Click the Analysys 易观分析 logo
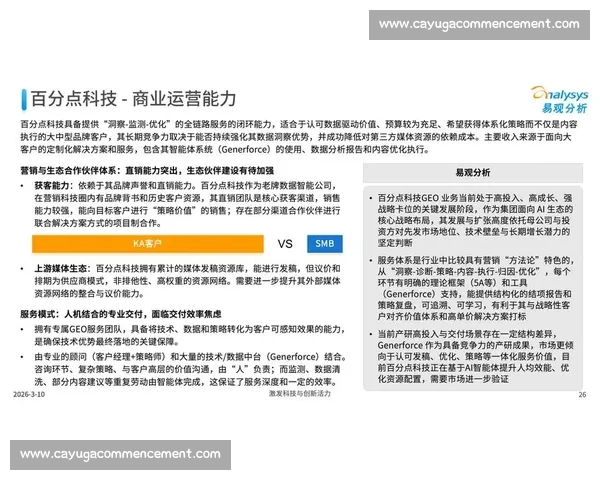600x480 pixels. [x=559, y=100]
